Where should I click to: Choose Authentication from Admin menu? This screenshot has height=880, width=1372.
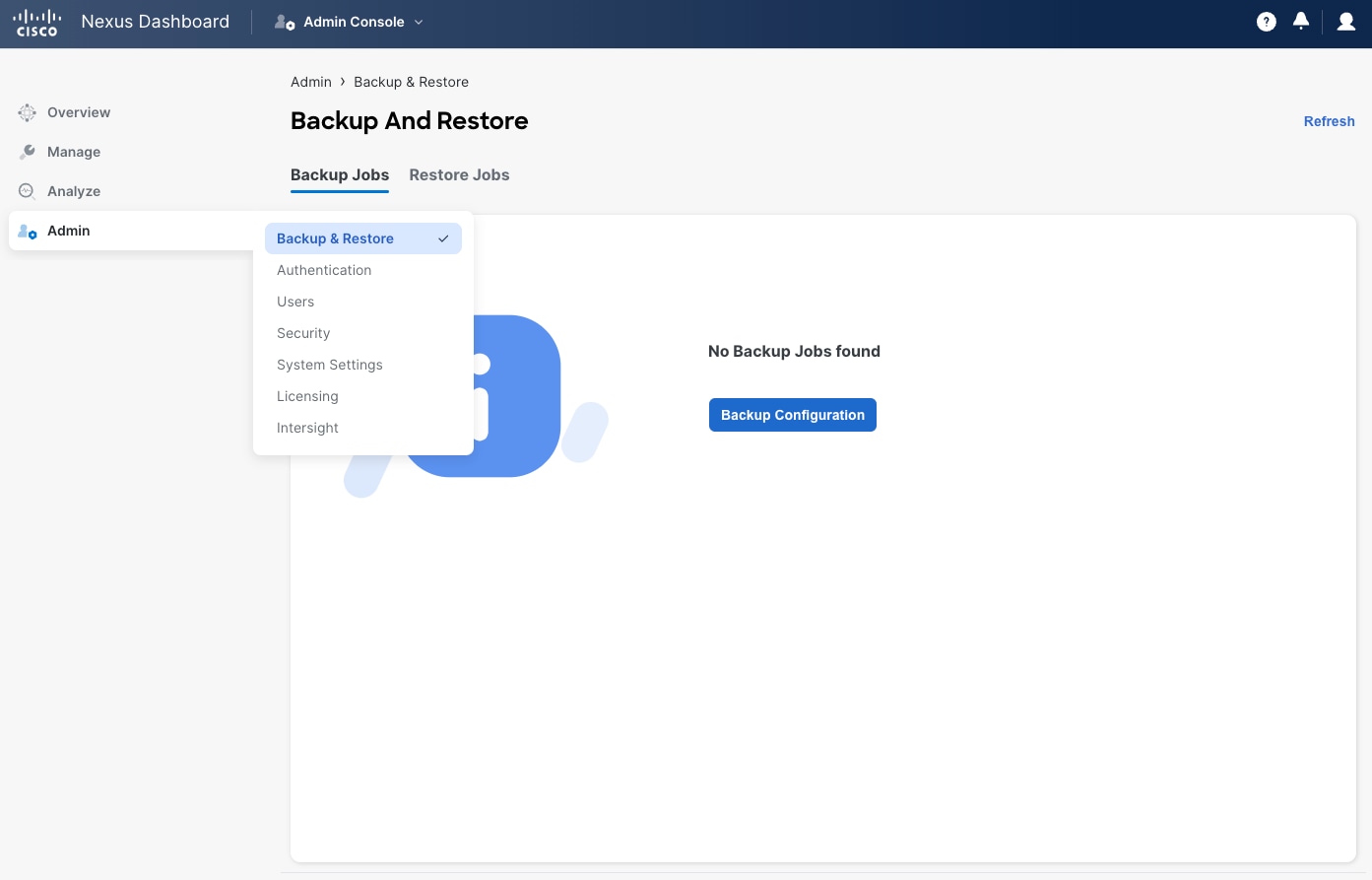coord(363,270)
